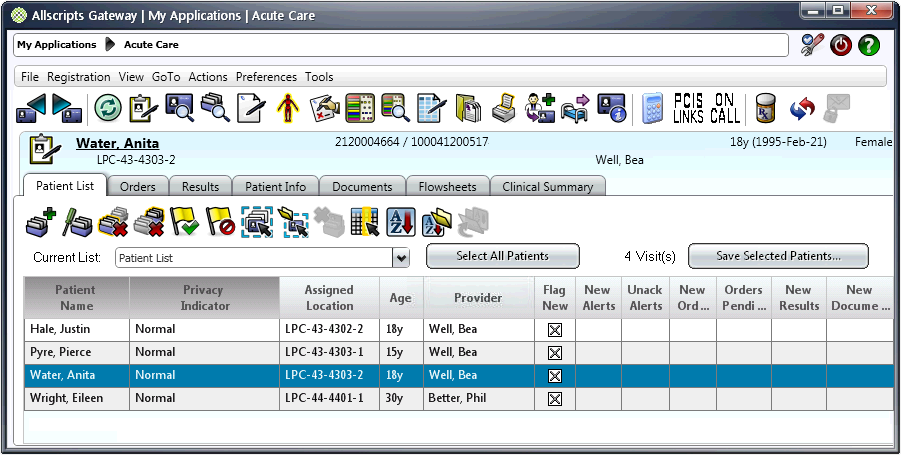Image resolution: width=901 pixels, height=455 pixels.
Task: Open the Registration menu
Action: (x=79, y=77)
